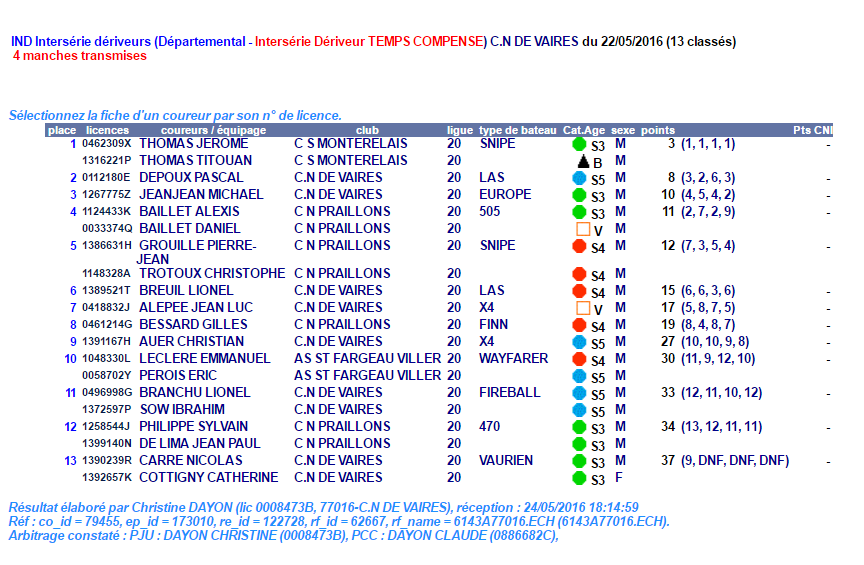
Task: Click the '4 manches transmises' text
Action: pos(80,56)
